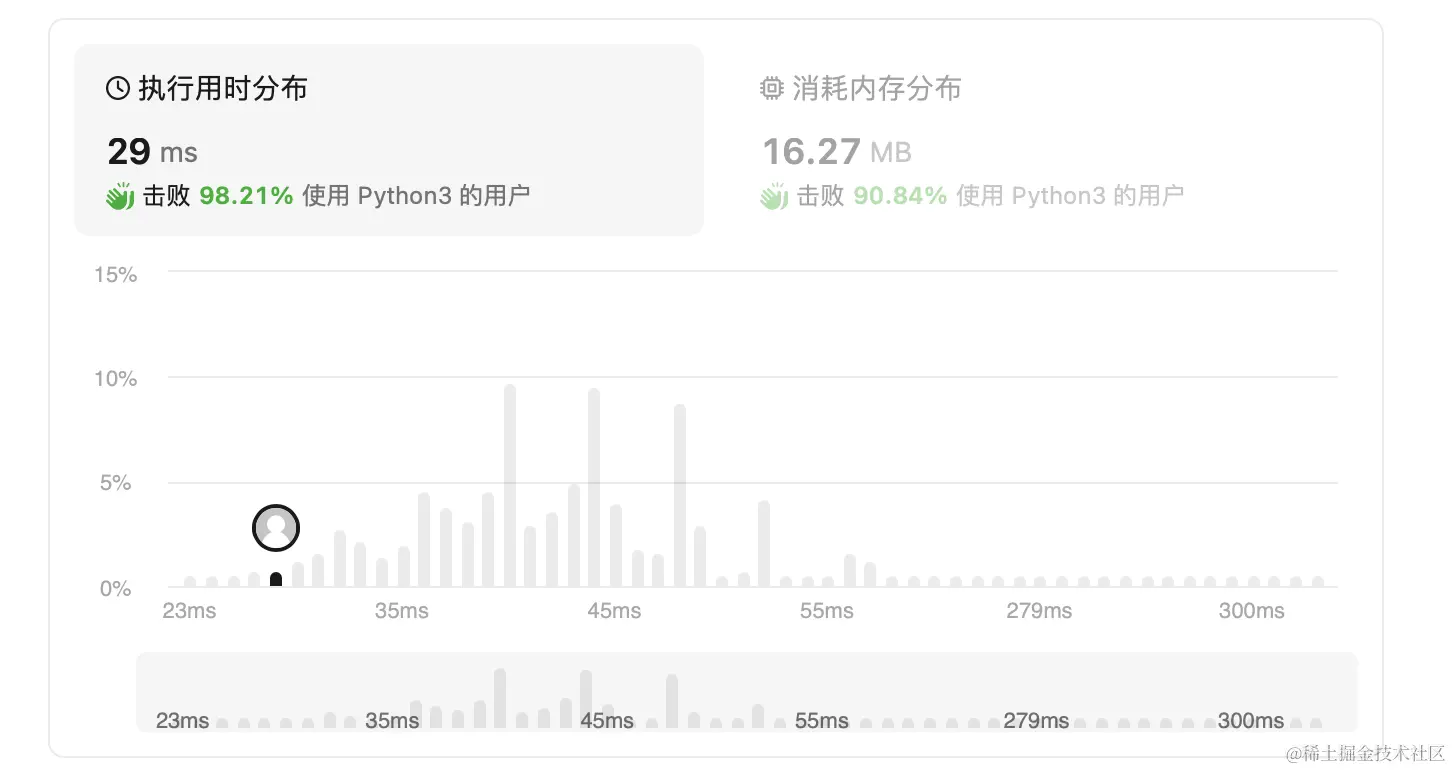The image size is (1452, 770).
Task: Click the 23ms label in the bottom range overview
Action: pyautogui.click(x=182, y=721)
